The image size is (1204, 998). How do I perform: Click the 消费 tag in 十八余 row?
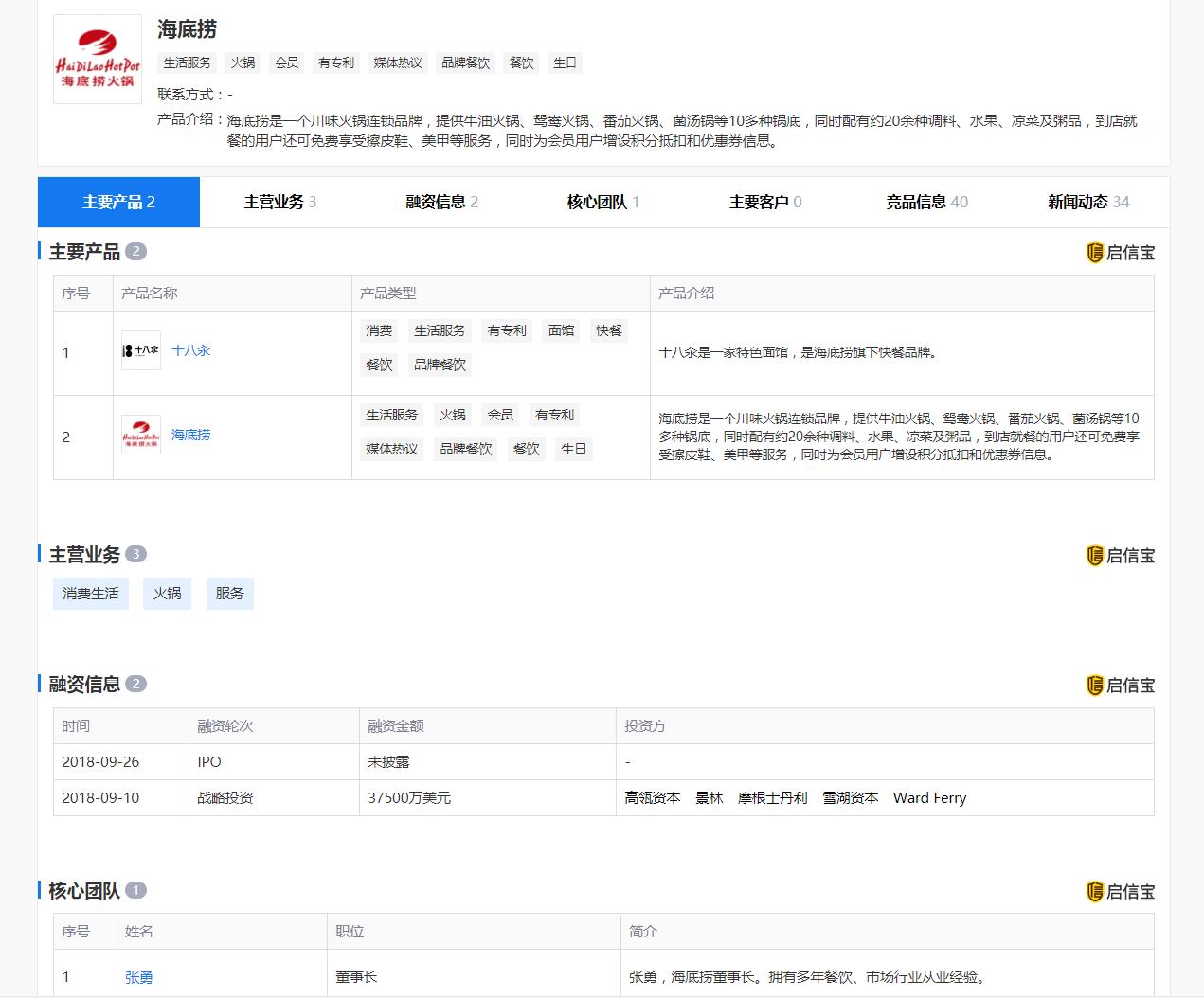click(x=379, y=330)
